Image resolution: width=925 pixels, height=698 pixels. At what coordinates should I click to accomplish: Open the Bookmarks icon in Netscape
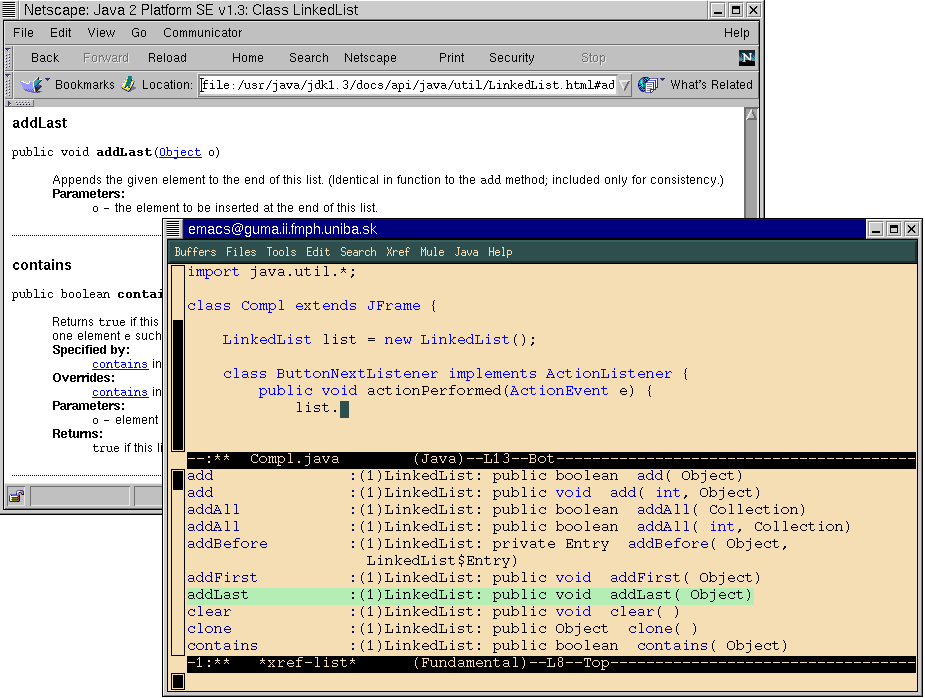pyautogui.click(x=34, y=85)
